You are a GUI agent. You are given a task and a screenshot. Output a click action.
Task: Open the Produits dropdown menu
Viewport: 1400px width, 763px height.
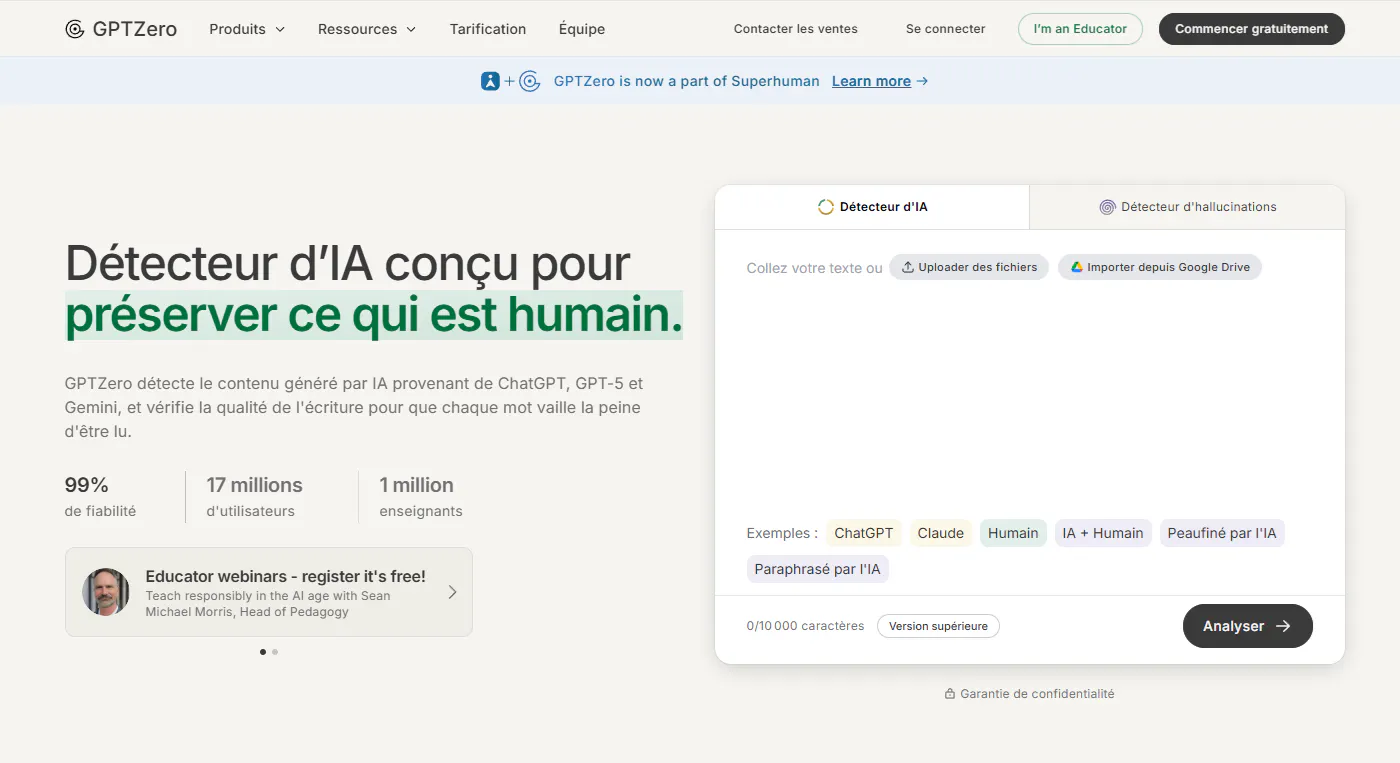tap(247, 29)
